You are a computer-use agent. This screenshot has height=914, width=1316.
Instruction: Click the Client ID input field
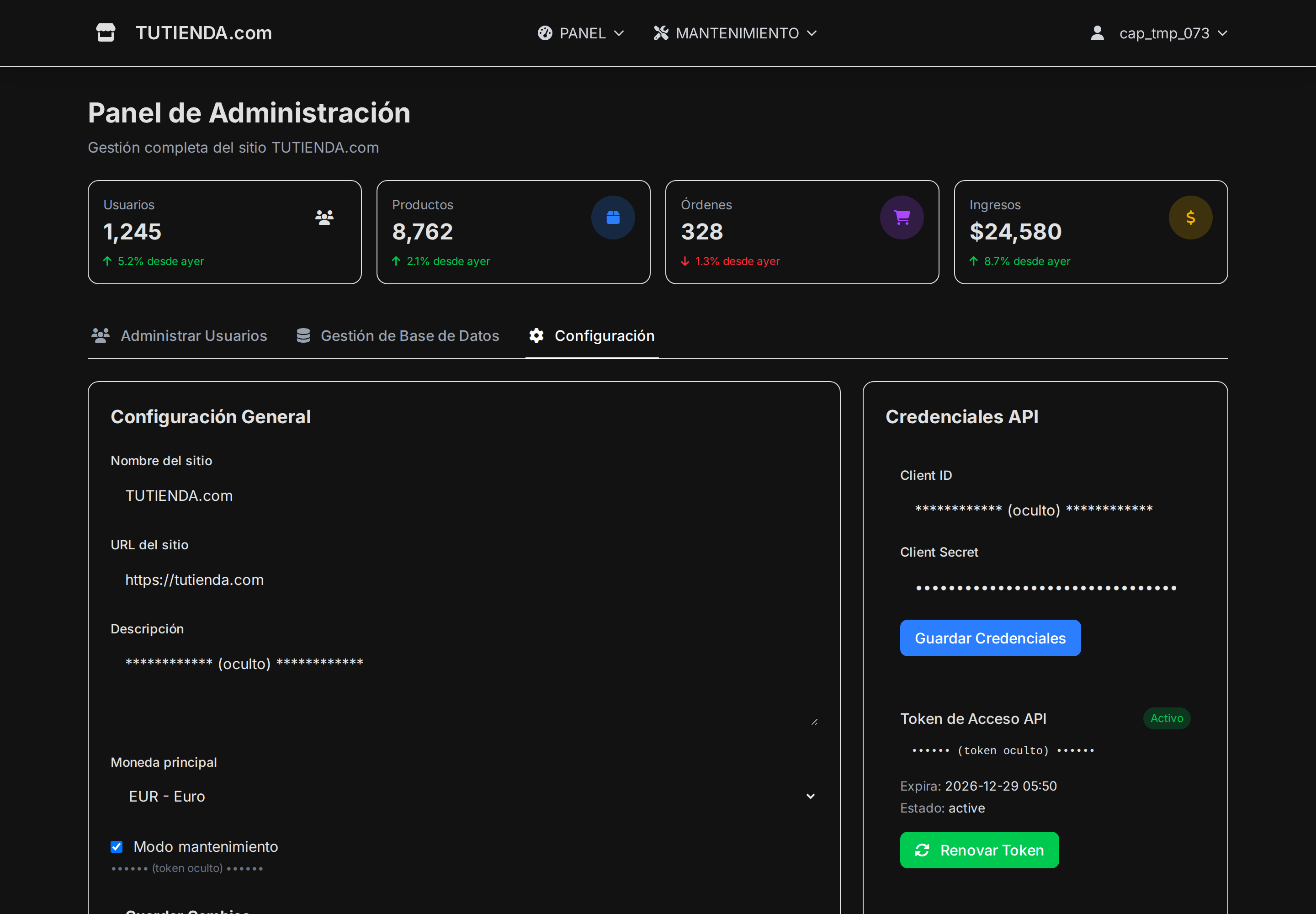pyautogui.click(x=1045, y=510)
